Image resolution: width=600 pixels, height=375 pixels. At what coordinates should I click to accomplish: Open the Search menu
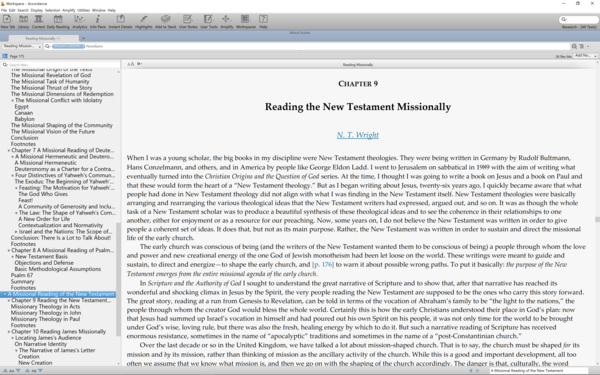click(23, 10)
